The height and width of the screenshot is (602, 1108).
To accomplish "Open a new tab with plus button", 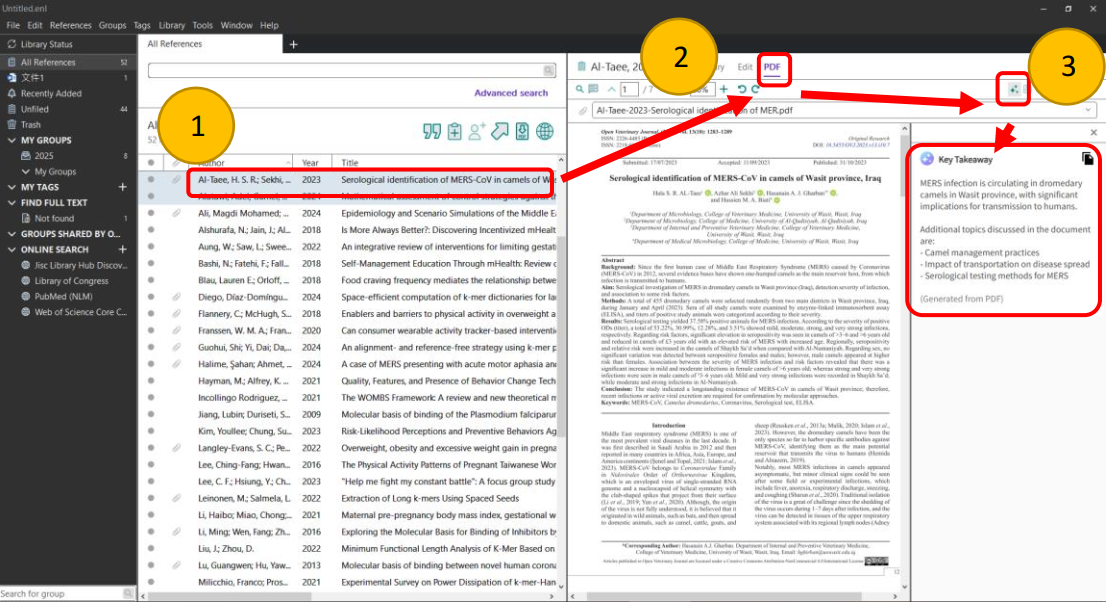I will (293, 45).
